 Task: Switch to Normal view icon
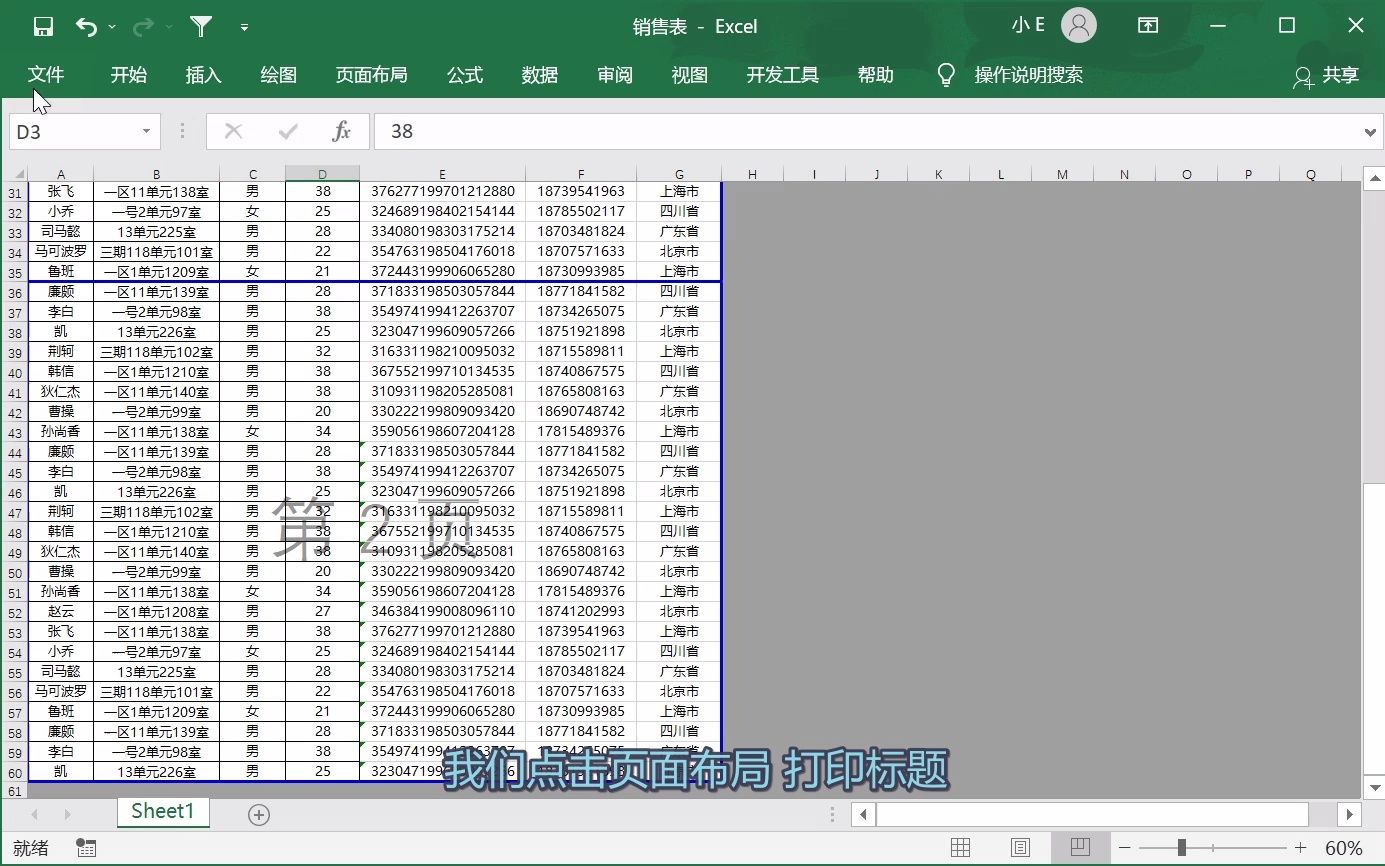960,848
